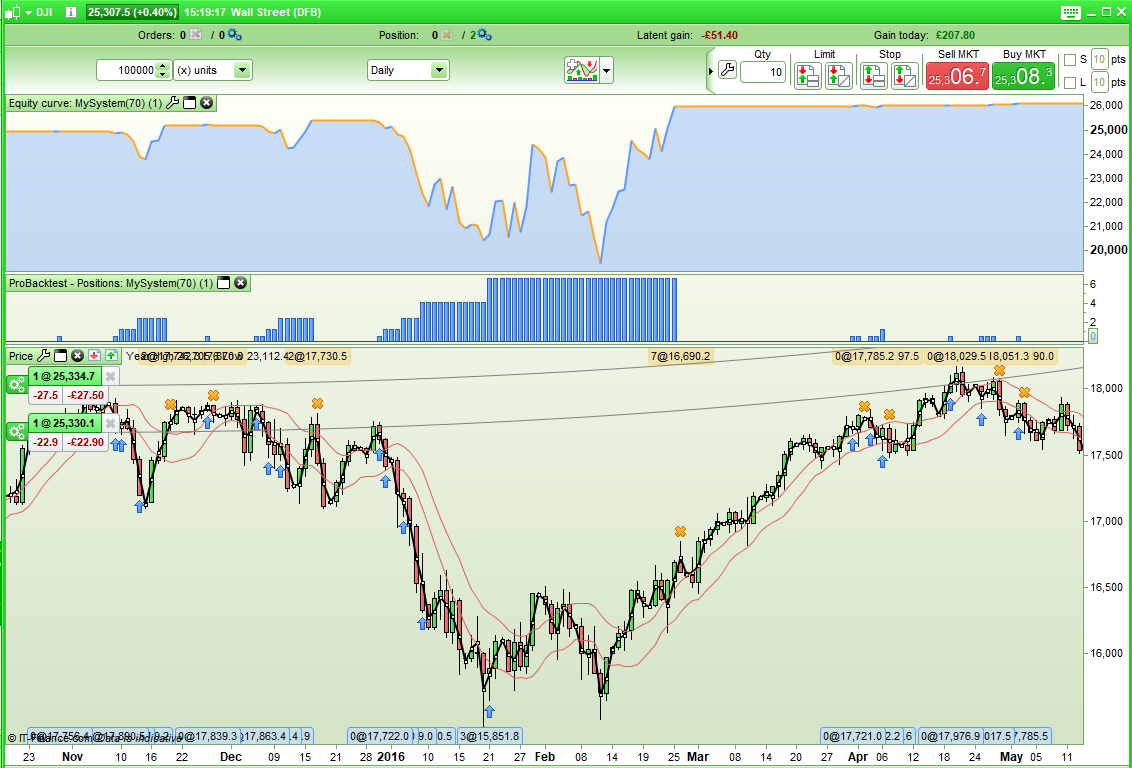Select the 1 @ 25,330.1 position label
This screenshot has height=768, width=1132.
[64, 424]
